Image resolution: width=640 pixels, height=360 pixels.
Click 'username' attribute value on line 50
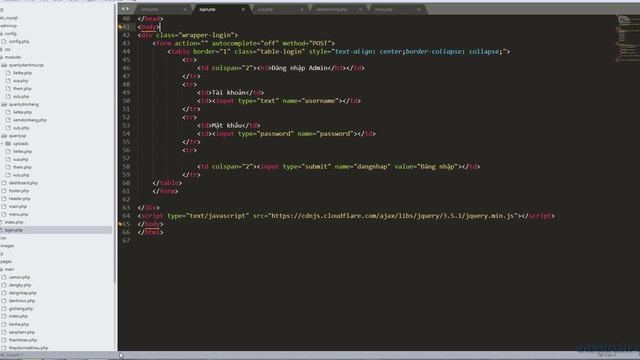tap(320, 101)
